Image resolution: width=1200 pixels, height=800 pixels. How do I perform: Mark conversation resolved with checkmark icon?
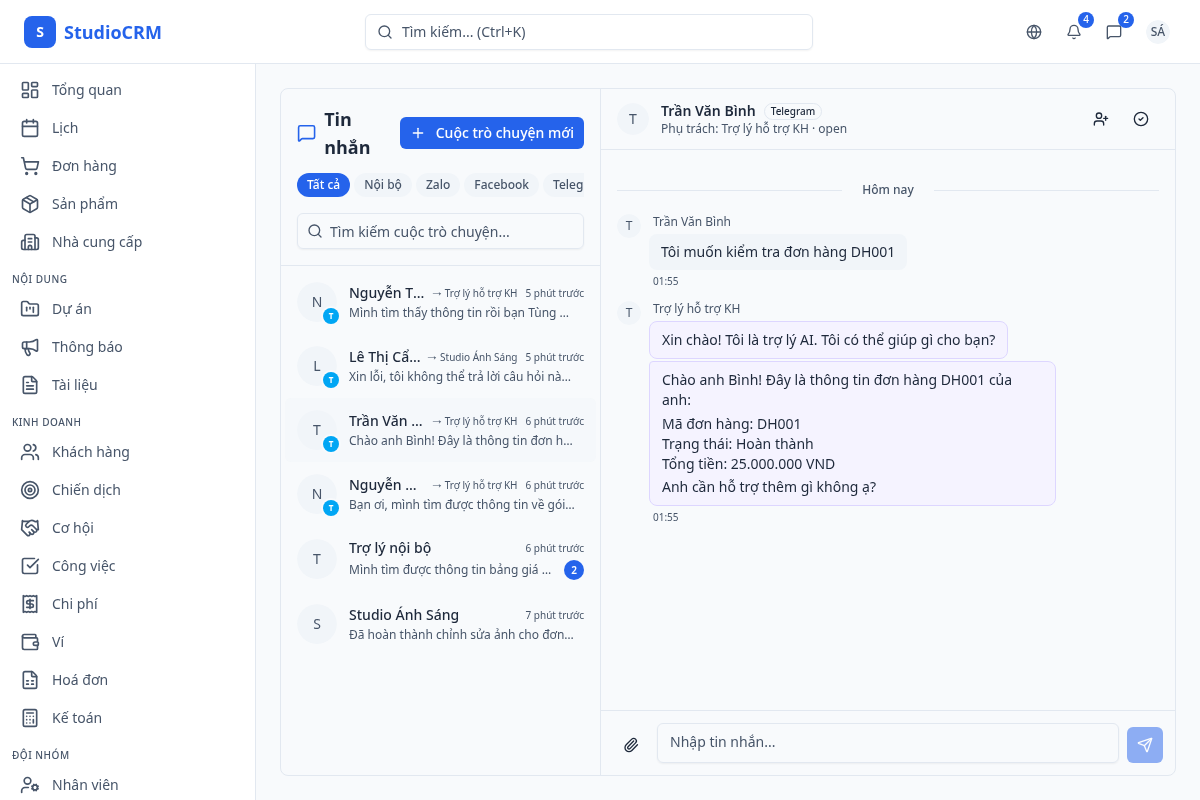1141,119
